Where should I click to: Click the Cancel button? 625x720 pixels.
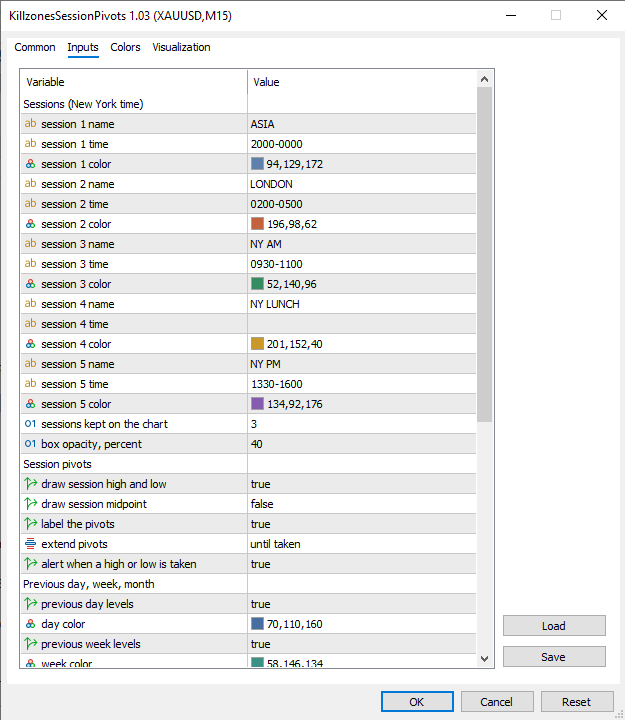coord(496,702)
